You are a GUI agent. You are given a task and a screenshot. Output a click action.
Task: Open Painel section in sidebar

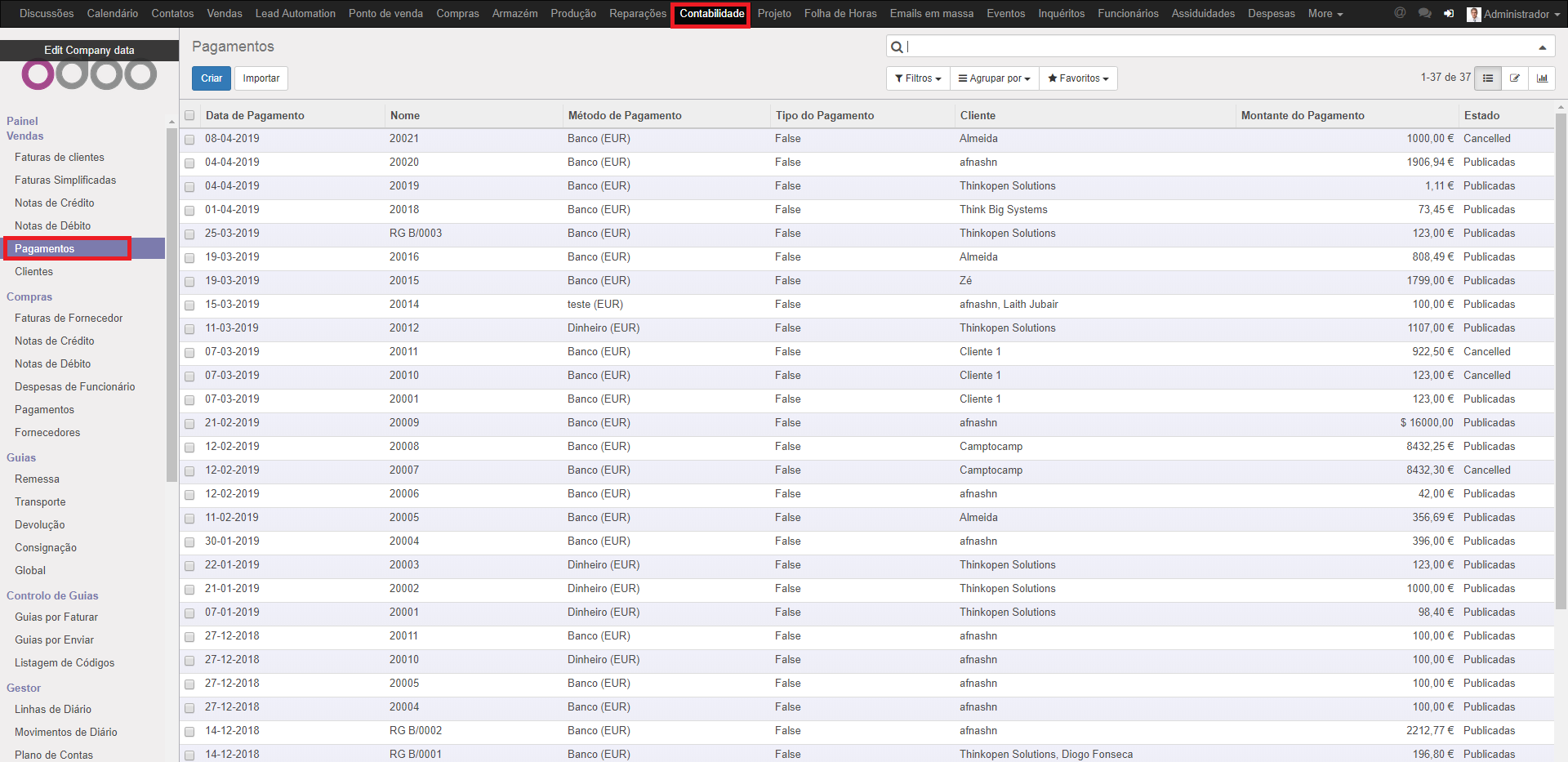[22, 121]
